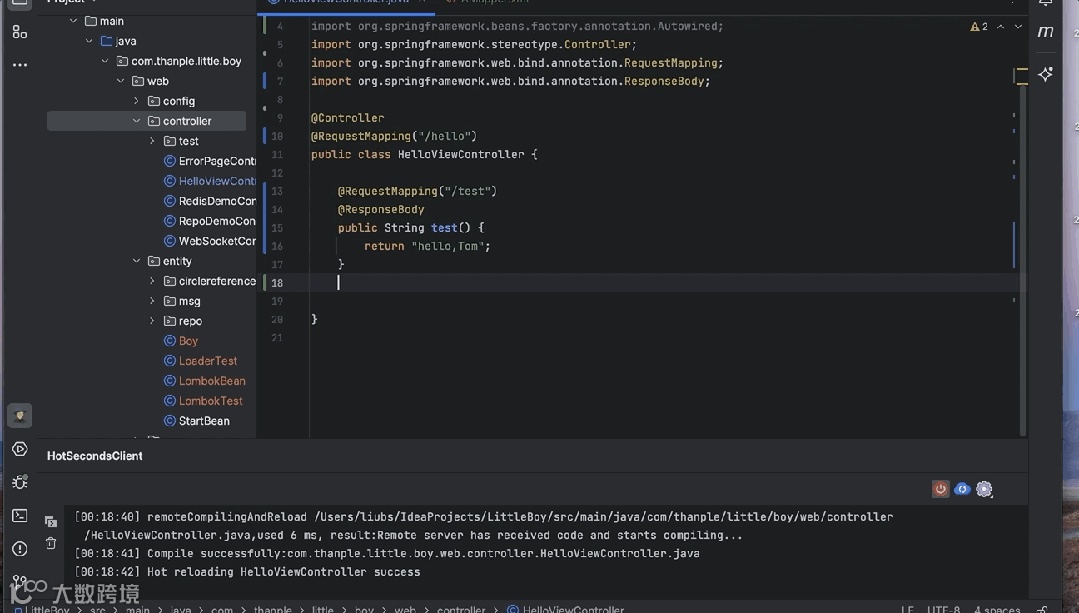
Task: Click Hot reloading success log line
Action: [x=247, y=572]
